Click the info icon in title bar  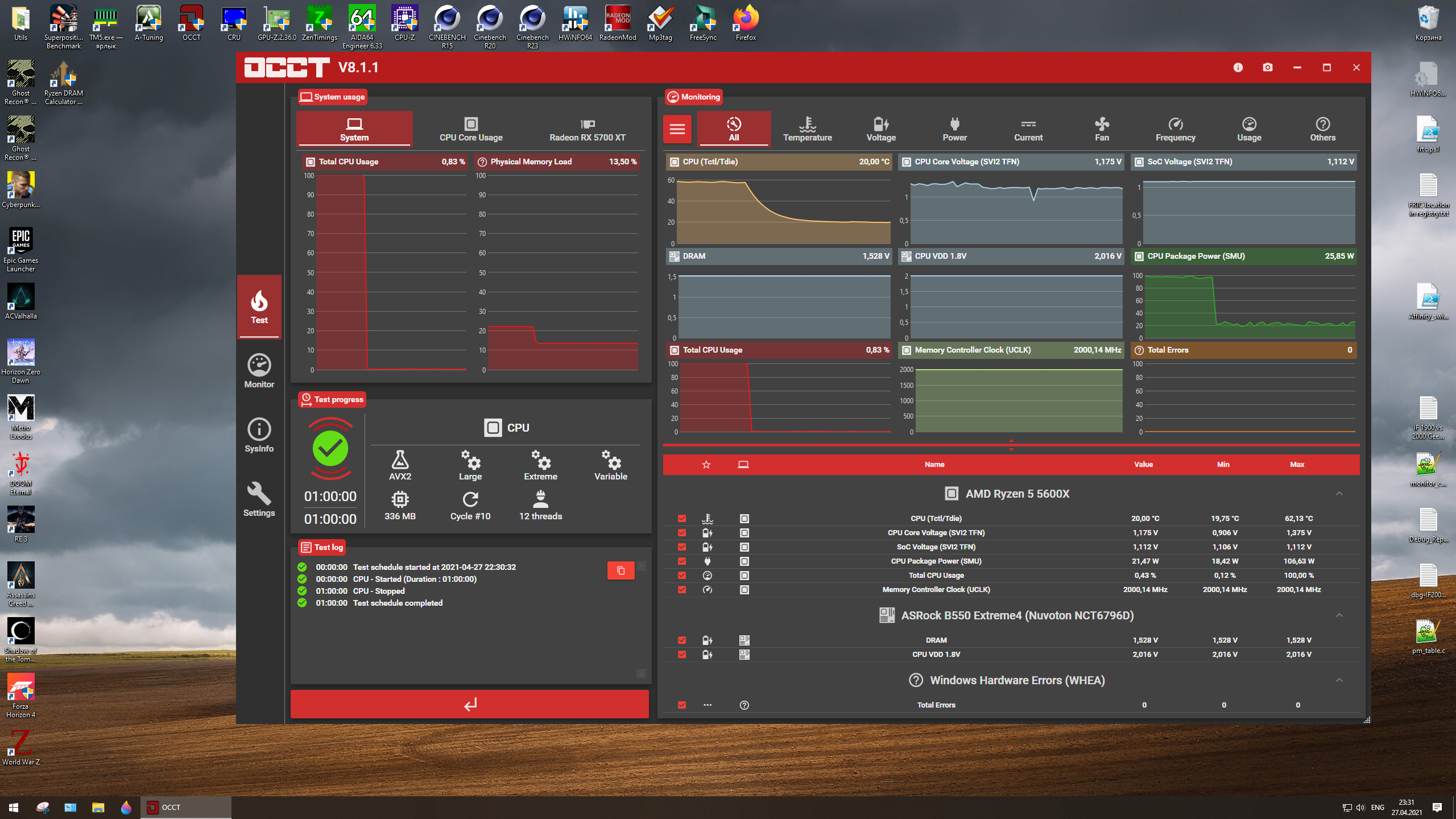click(x=1238, y=68)
